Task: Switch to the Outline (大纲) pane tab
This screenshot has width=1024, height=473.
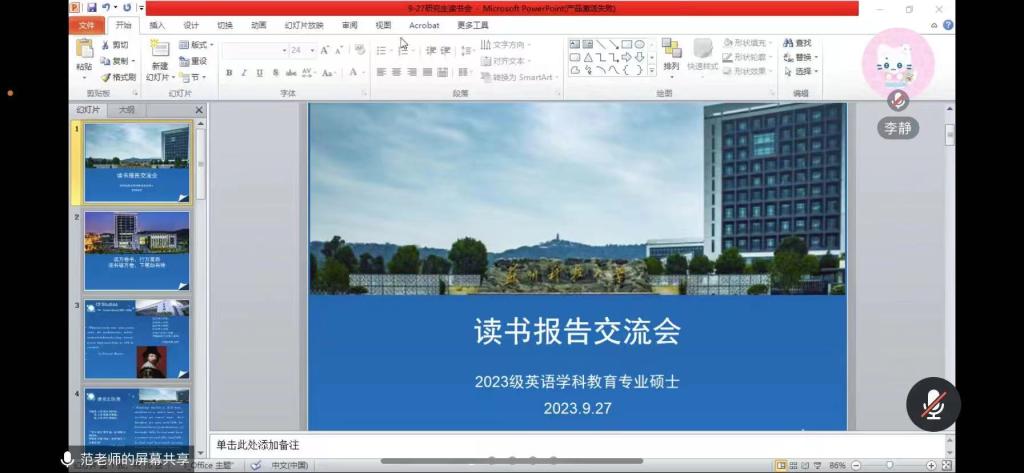Action: tap(127, 110)
